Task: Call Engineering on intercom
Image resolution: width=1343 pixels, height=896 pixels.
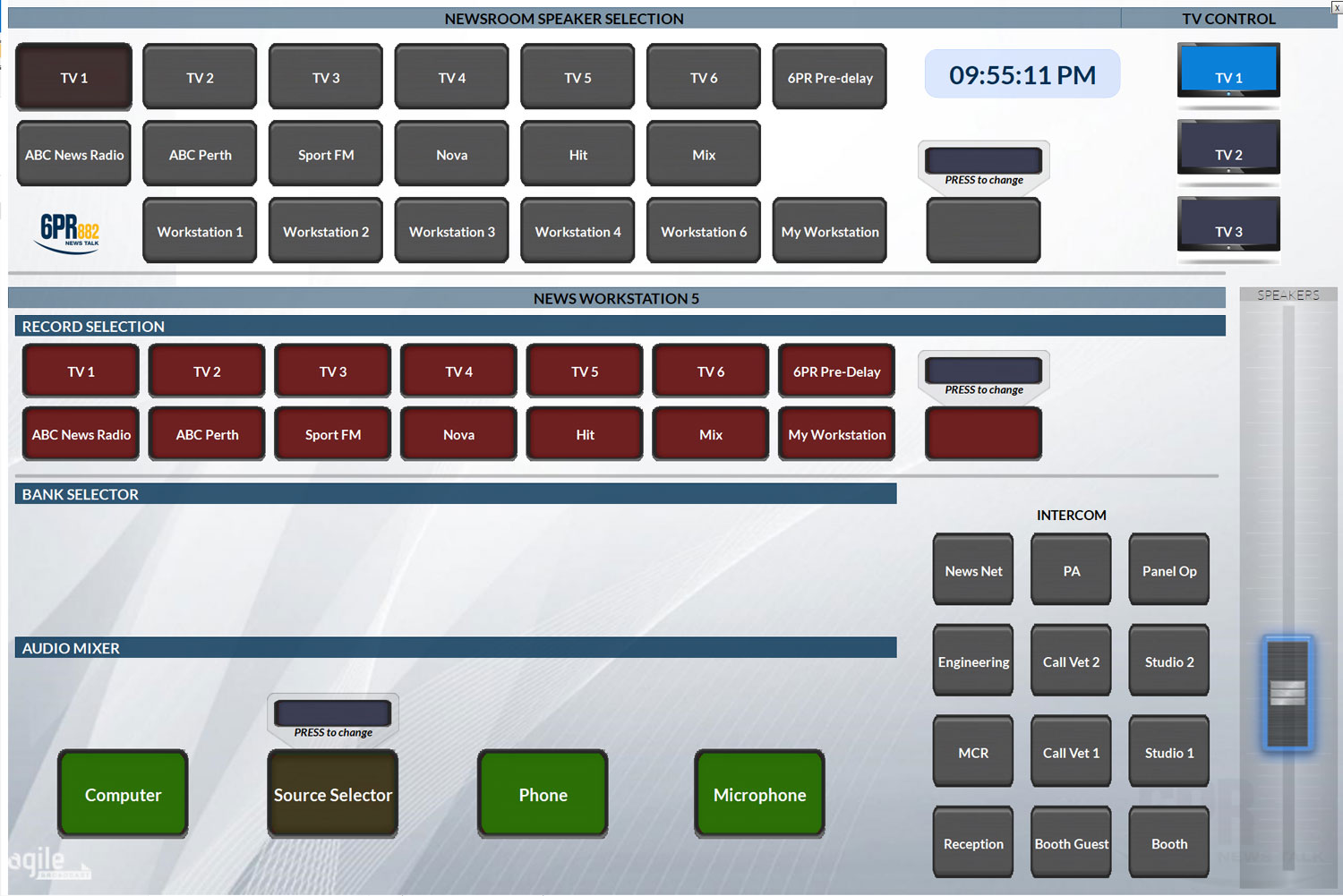Action: [973, 661]
